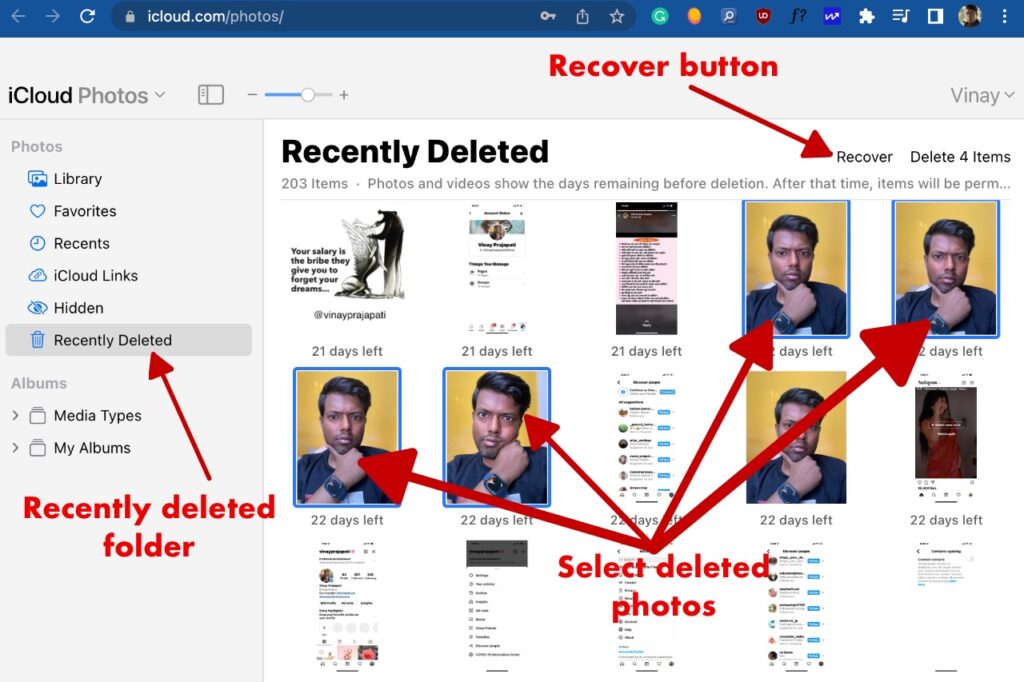Click the '203 Items' count text

pyautogui.click(x=315, y=184)
